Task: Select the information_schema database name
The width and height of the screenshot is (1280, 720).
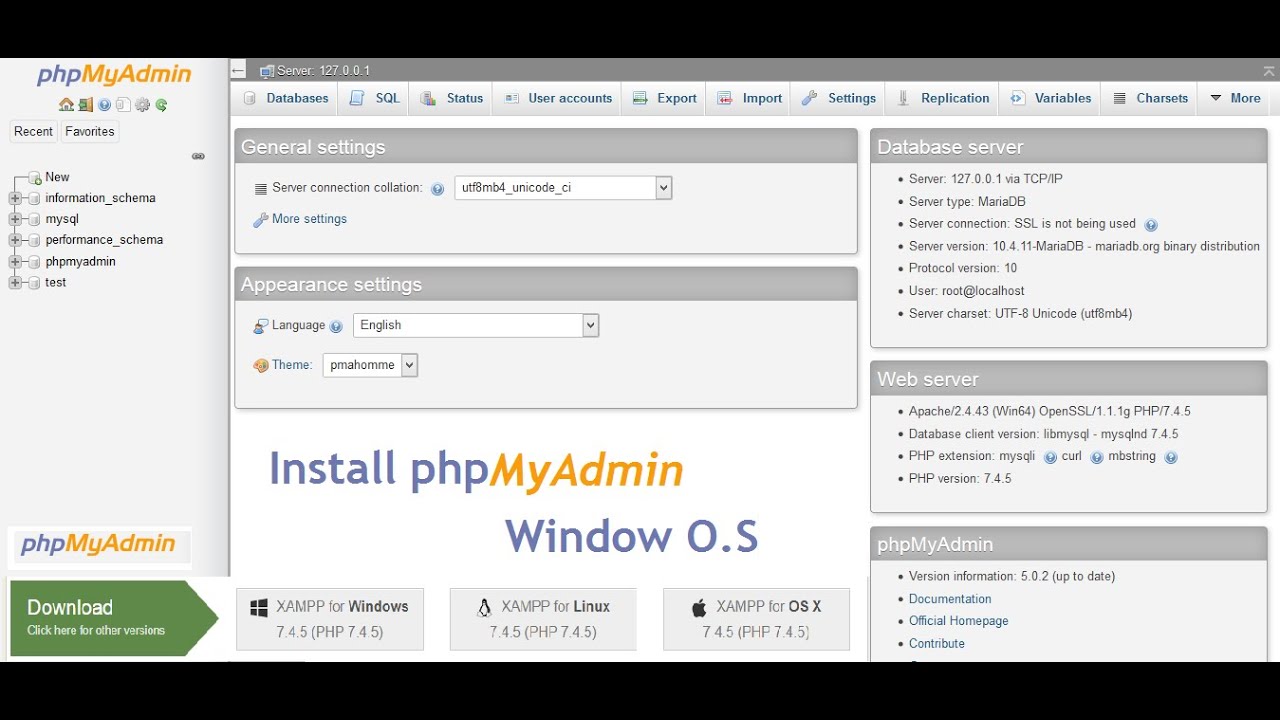Action: click(100, 198)
